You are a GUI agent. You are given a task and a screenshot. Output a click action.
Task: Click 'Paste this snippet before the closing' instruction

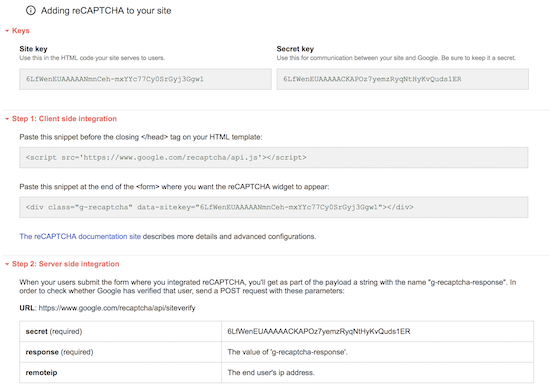click(141, 137)
